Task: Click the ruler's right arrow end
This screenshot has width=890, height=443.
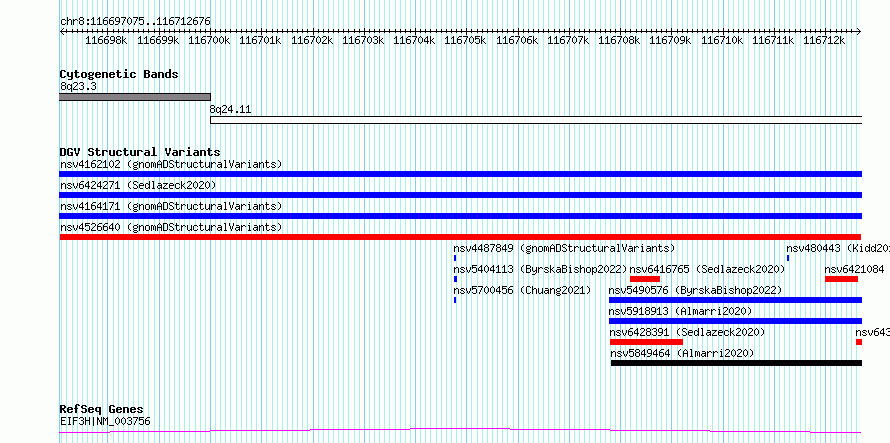Action: coord(859,32)
